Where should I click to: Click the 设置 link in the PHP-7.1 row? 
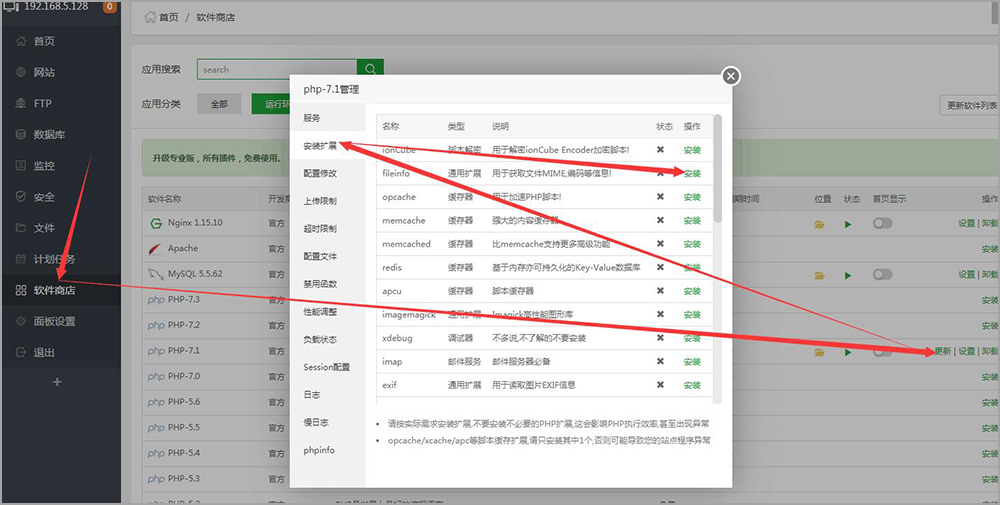967,351
